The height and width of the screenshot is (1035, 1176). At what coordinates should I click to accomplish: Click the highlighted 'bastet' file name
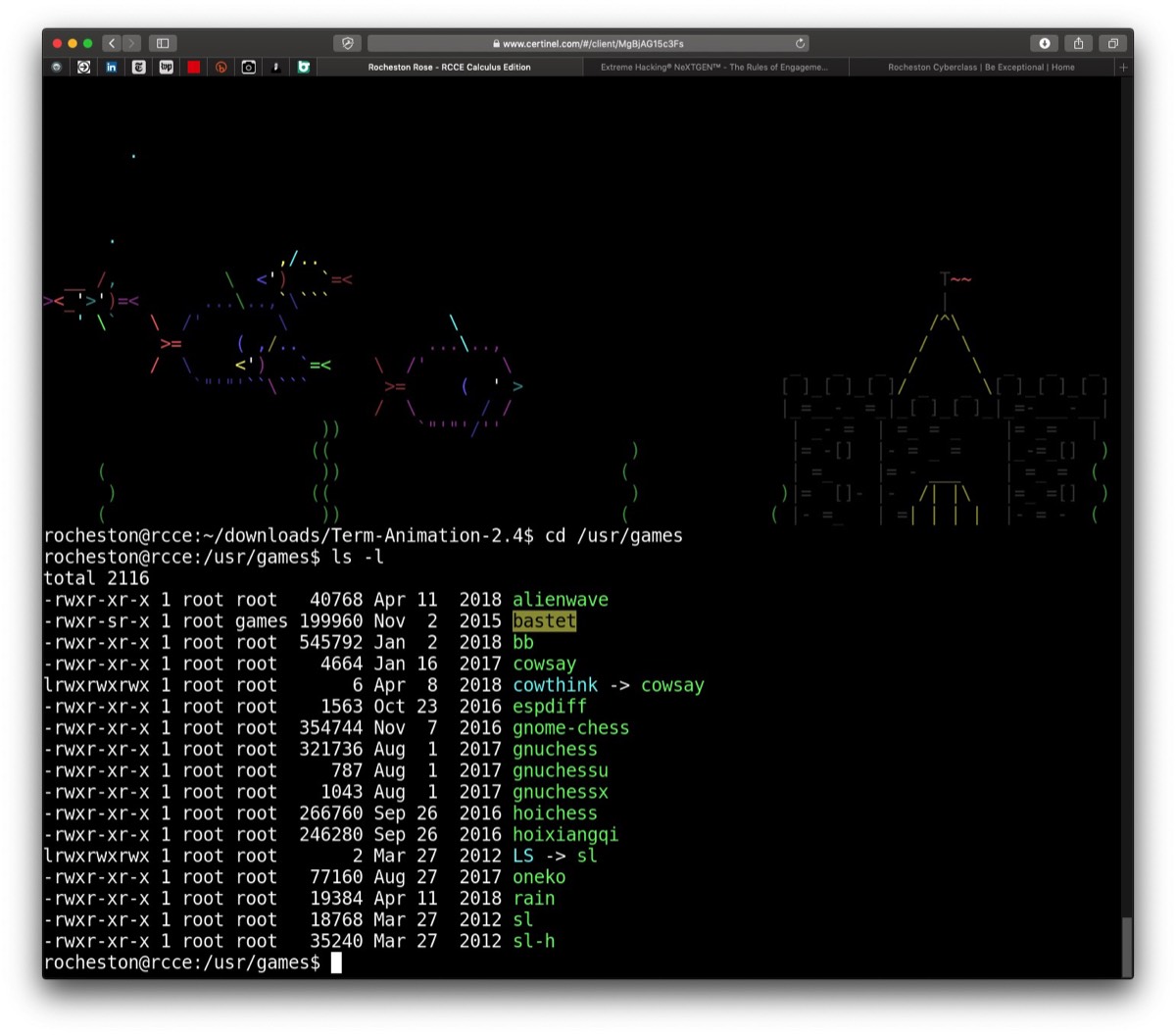[x=544, y=621]
